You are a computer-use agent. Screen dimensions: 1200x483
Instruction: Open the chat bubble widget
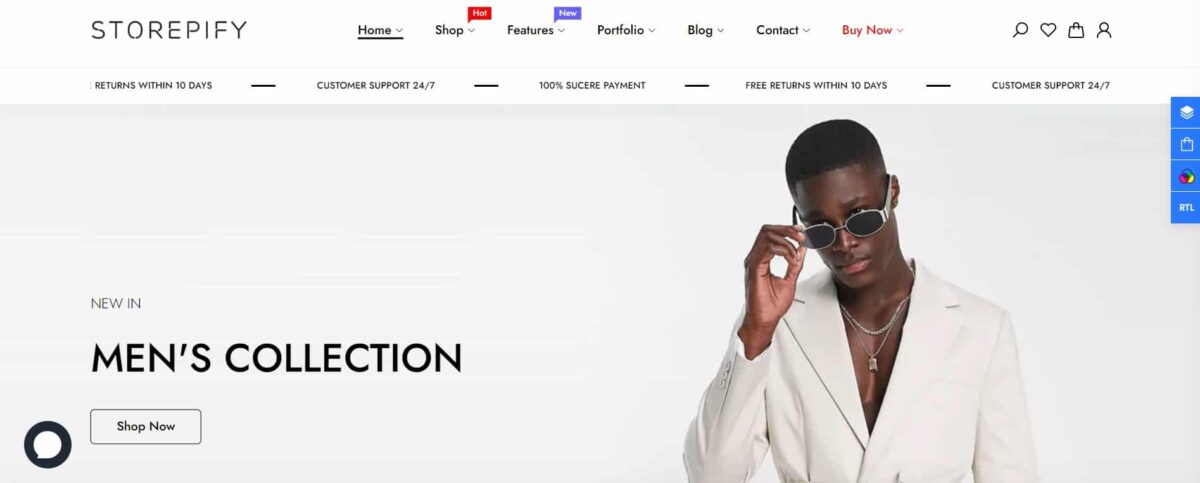48,445
